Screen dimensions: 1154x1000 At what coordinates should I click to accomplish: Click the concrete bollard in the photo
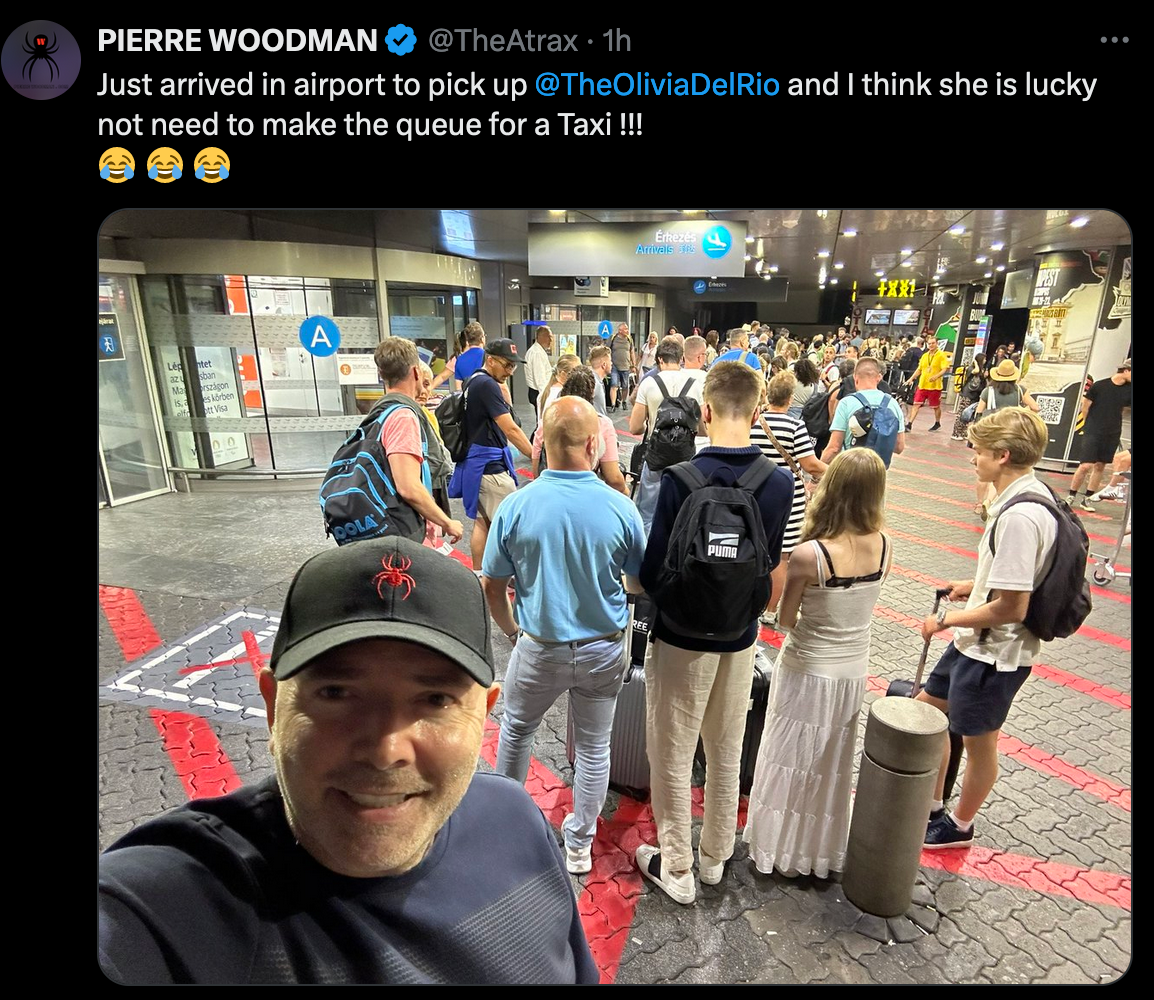click(x=893, y=804)
